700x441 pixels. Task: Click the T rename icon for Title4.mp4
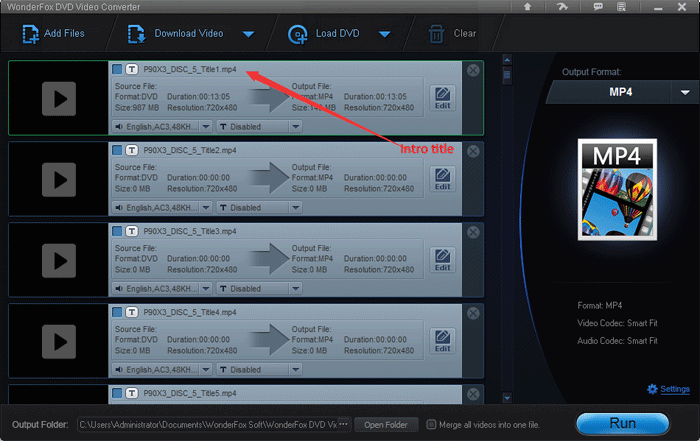[131, 312]
